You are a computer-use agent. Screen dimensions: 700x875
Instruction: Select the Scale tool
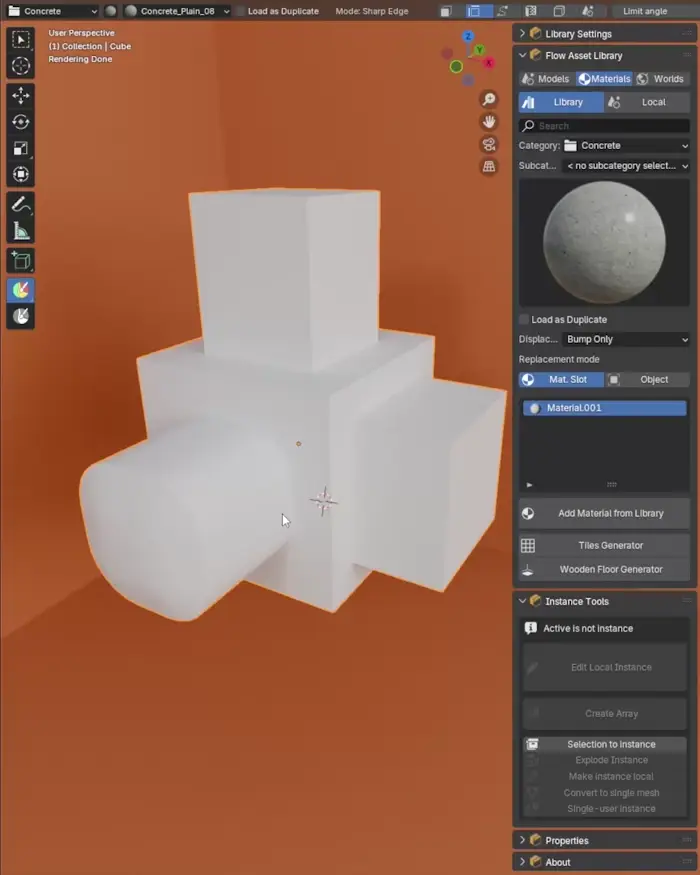pyautogui.click(x=21, y=148)
